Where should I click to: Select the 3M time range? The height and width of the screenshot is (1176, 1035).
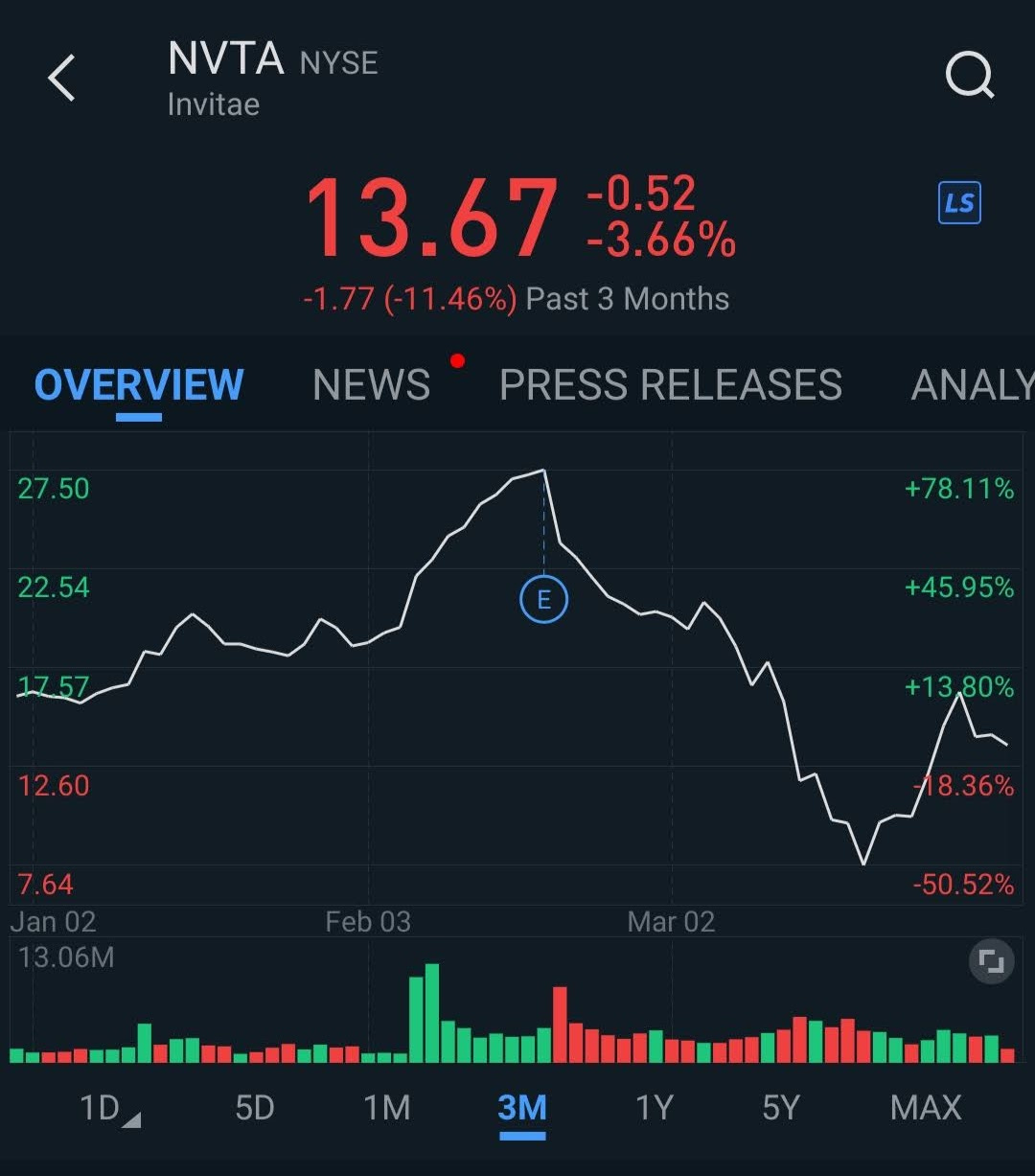pyautogui.click(x=521, y=1108)
